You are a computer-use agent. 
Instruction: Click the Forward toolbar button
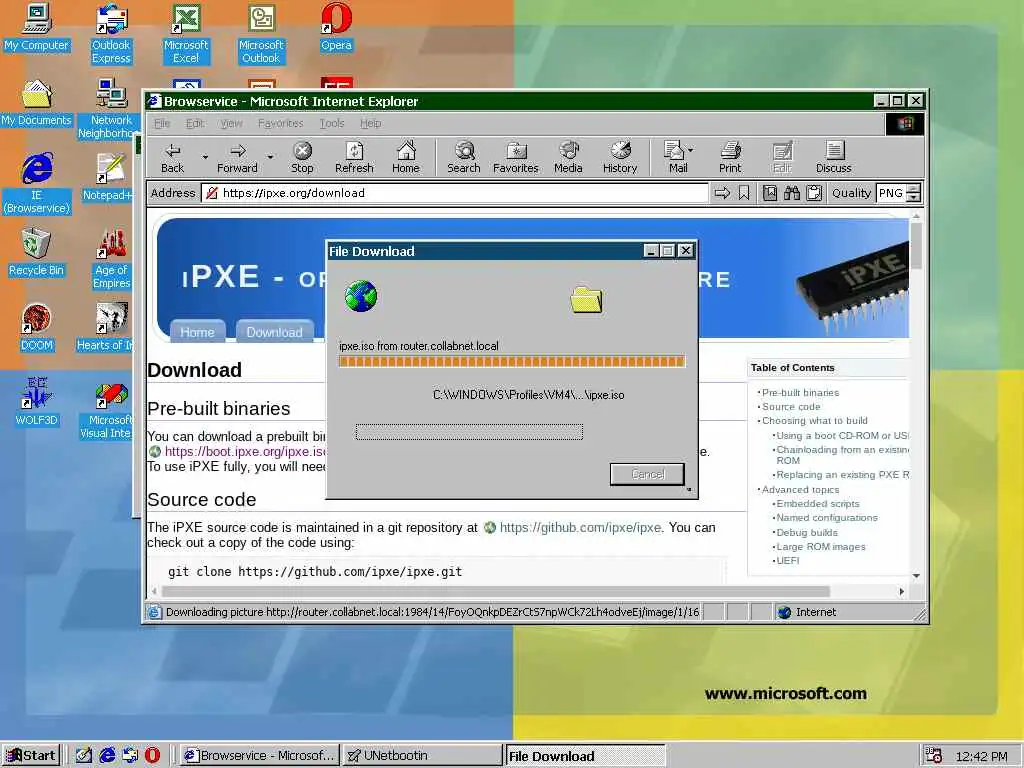(x=237, y=158)
